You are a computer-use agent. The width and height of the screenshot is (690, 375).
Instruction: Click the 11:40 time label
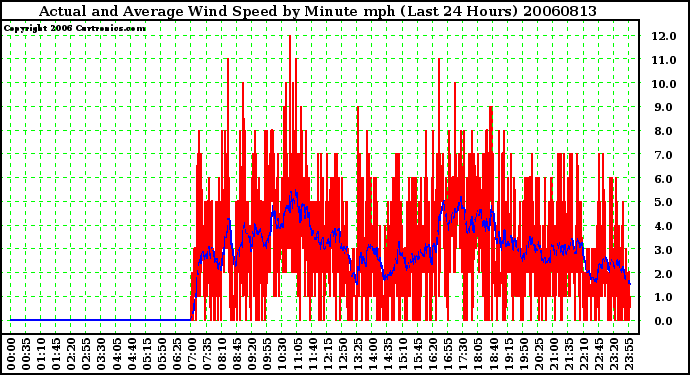point(312,354)
